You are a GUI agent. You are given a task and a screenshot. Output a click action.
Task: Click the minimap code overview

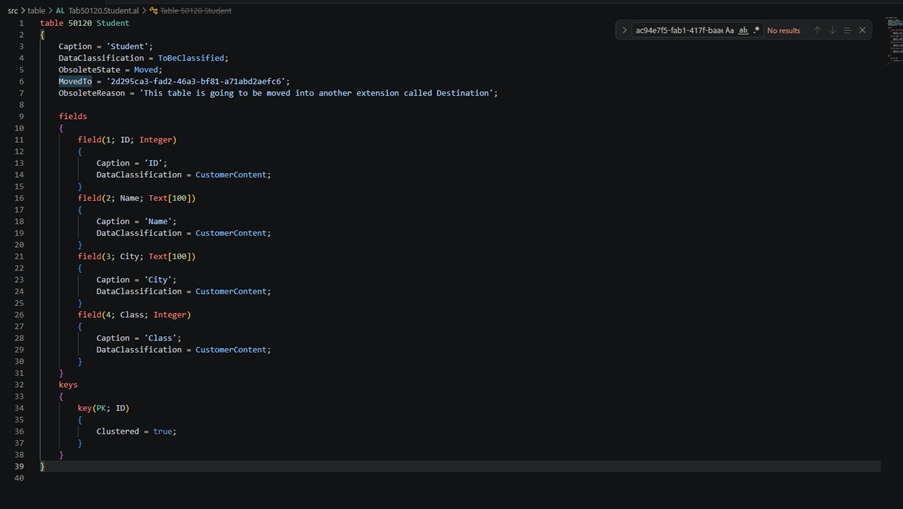tap(894, 40)
